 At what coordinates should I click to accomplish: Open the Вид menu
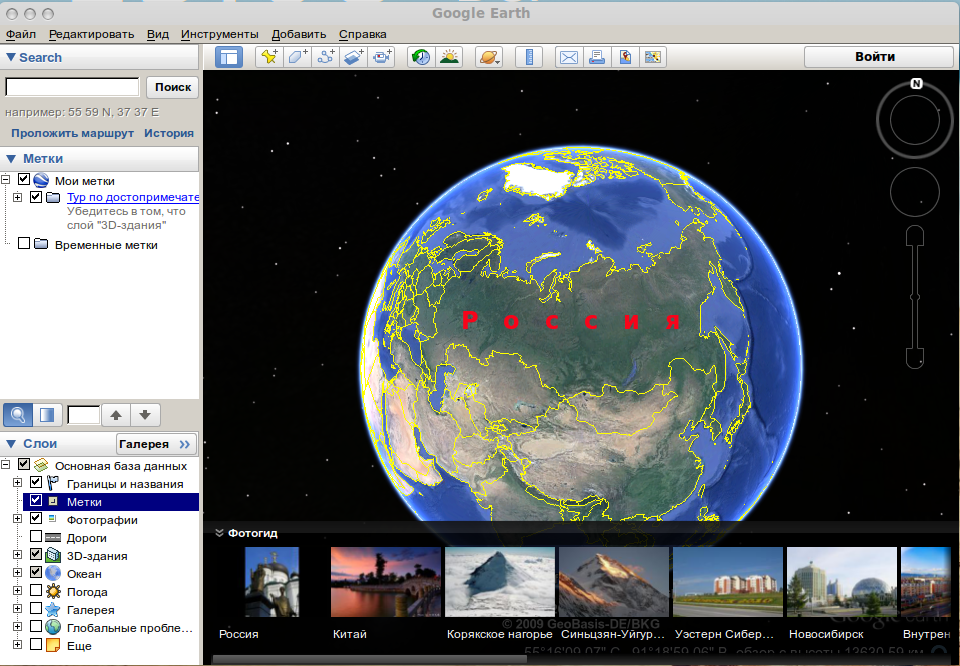tap(157, 34)
